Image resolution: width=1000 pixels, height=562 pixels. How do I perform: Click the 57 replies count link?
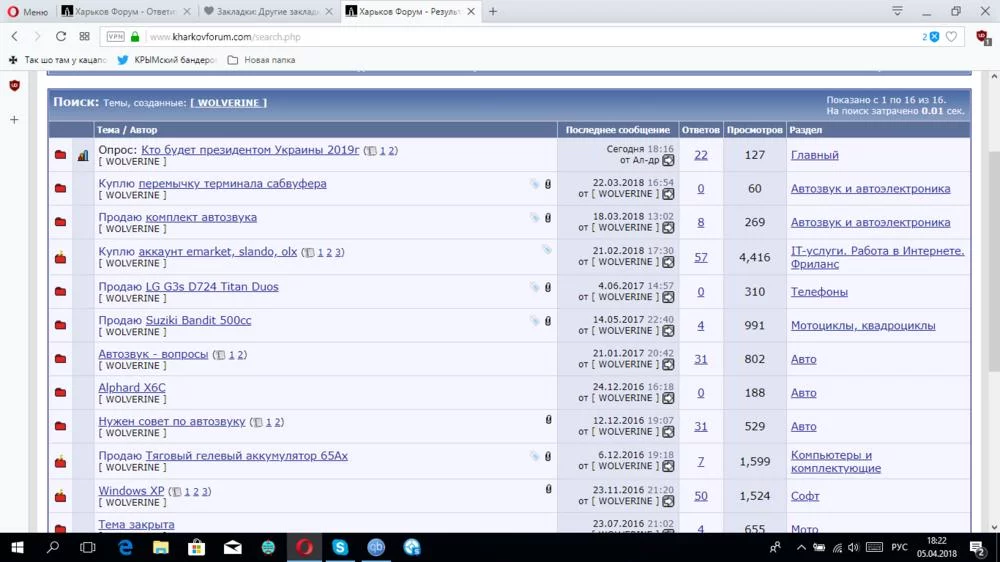pyautogui.click(x=700, y=257)
